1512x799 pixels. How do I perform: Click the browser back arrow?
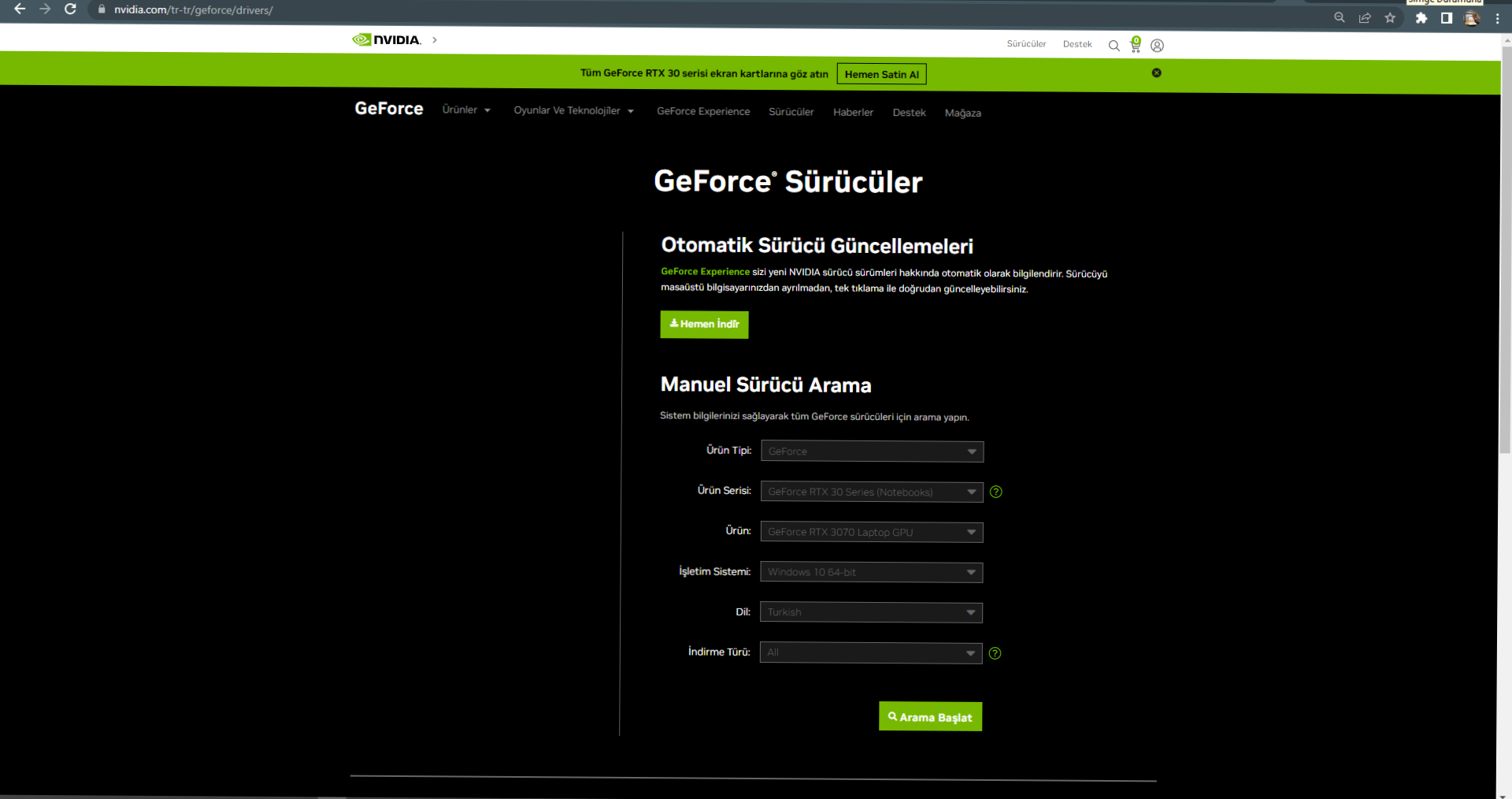click(20, 9)
